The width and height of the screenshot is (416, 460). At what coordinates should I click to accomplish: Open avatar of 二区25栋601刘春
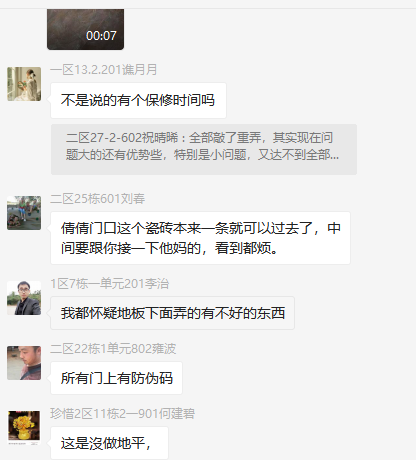(24, 213)
